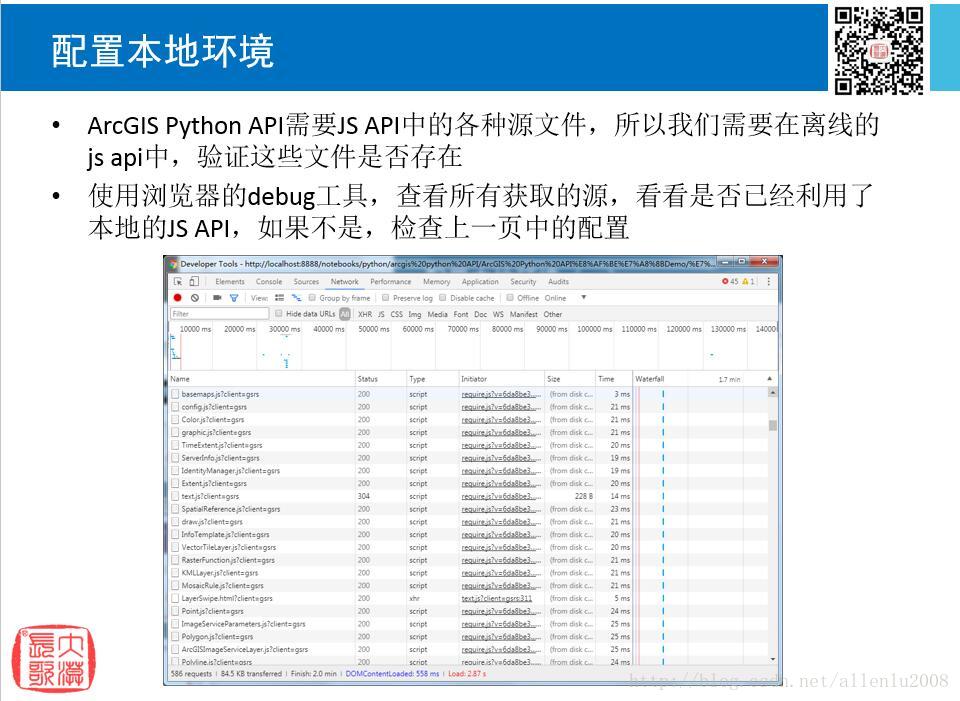The image size is (960, 701).
Task: Select graphic.js request row checkbox icon
Action: pyautogui.click(x=176, y=432)
